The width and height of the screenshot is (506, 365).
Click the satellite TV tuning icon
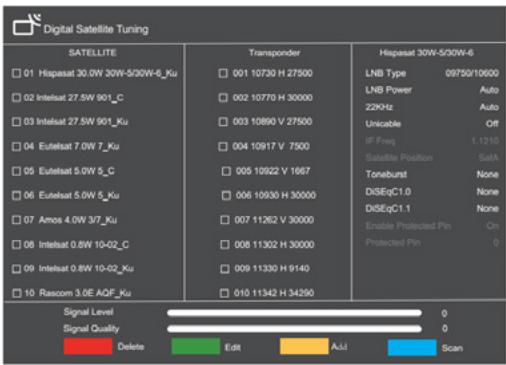coord(27,24)
